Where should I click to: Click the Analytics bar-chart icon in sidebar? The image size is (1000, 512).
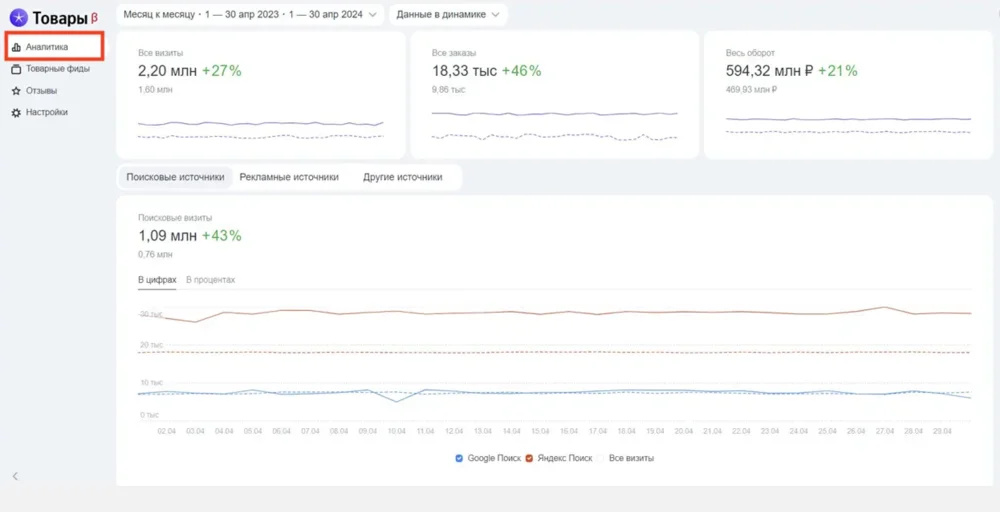tap(16, 47)
